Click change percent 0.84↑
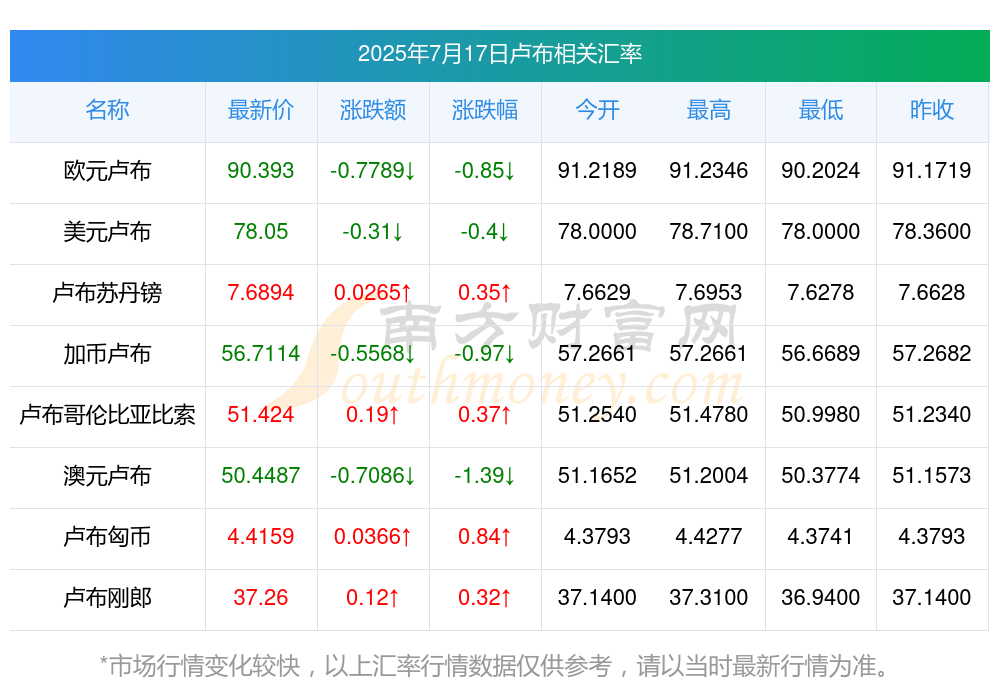This screenshot has height=698, width=1000. click(x=485, y=536)
